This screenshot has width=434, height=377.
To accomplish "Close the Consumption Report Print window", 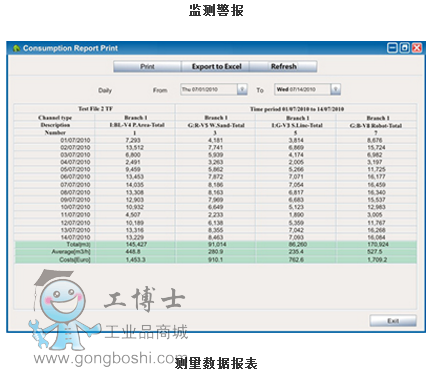I will click(x=417, y=48).
